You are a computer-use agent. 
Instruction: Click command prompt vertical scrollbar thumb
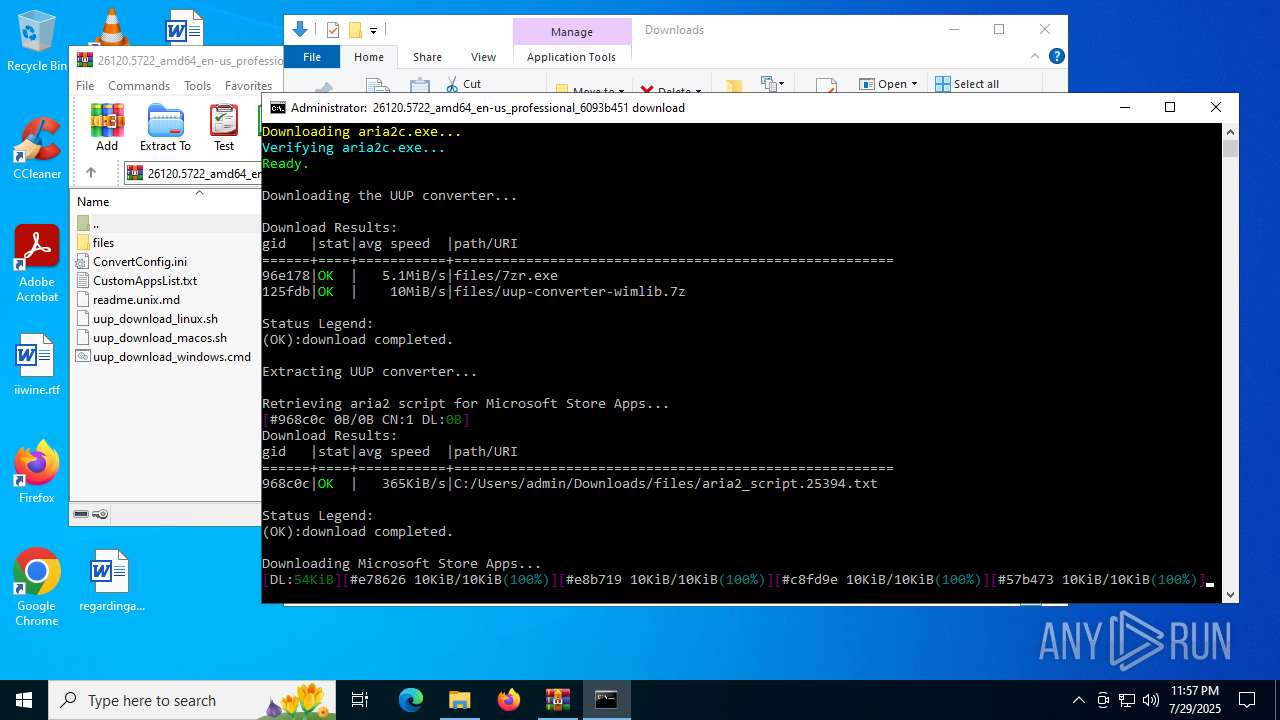coord(1230,149)
